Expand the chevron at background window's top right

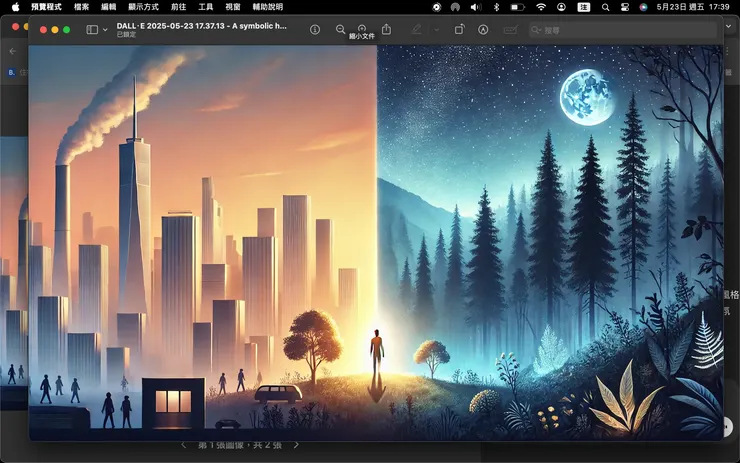tap(729, 26)
